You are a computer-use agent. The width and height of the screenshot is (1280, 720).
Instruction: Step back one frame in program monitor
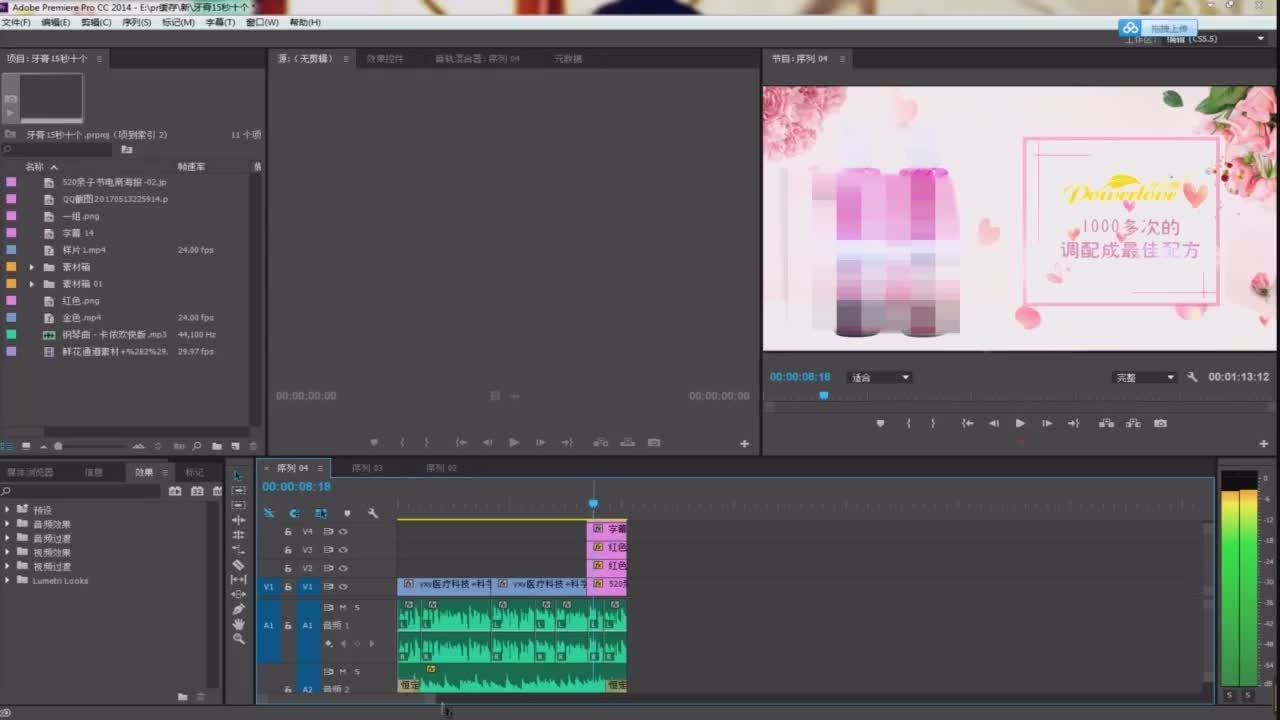click(993, 423)
